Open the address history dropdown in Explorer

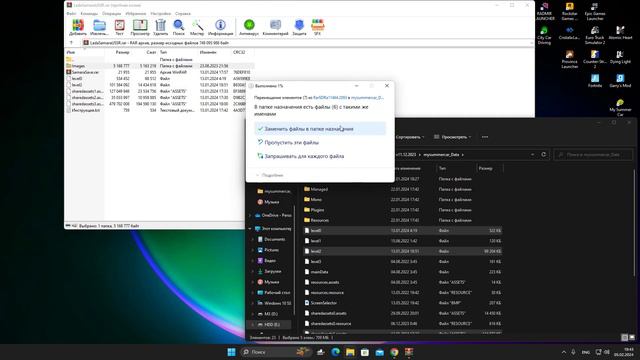point(532,155)
